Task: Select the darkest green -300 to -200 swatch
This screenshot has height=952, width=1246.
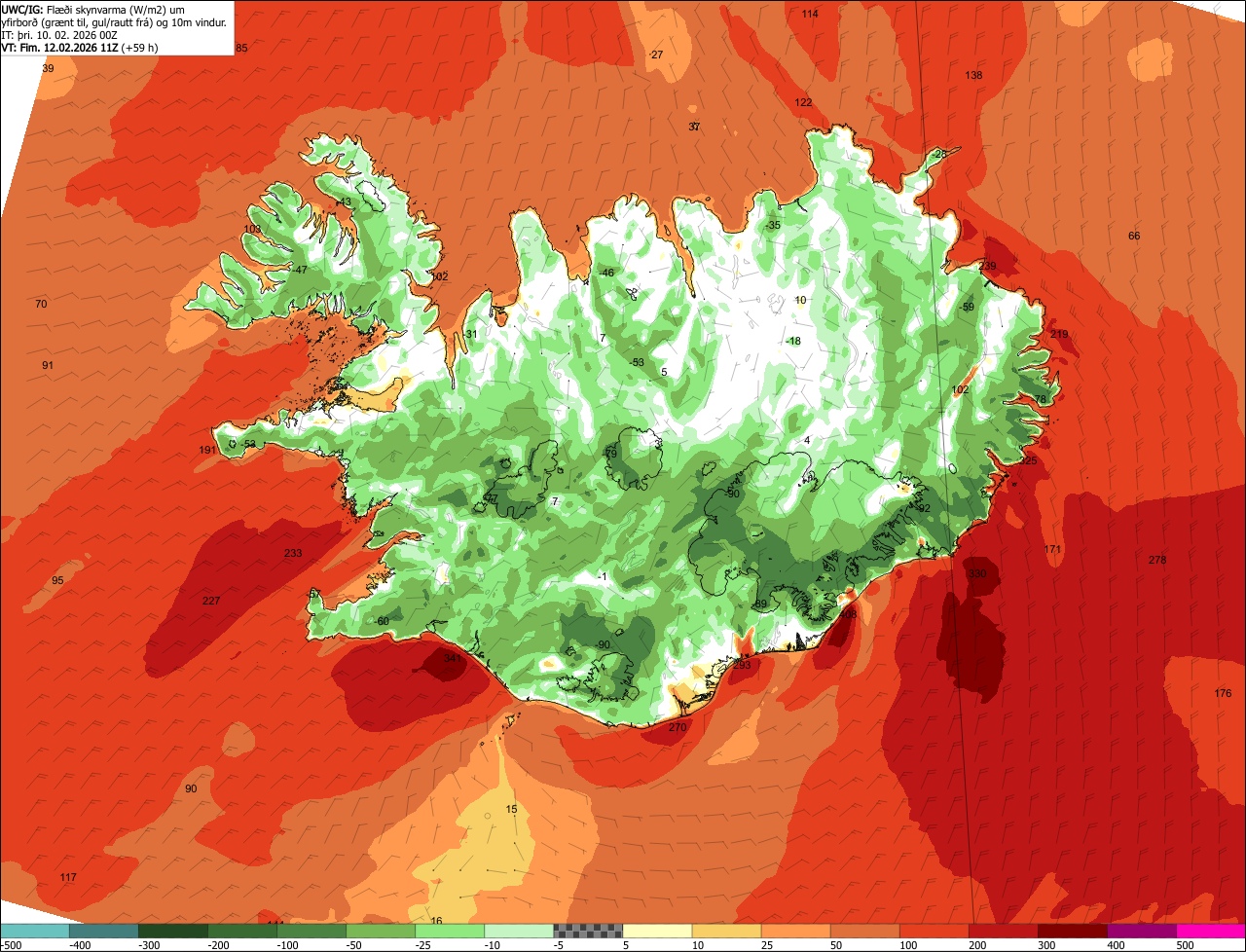Action: (173, 931)
